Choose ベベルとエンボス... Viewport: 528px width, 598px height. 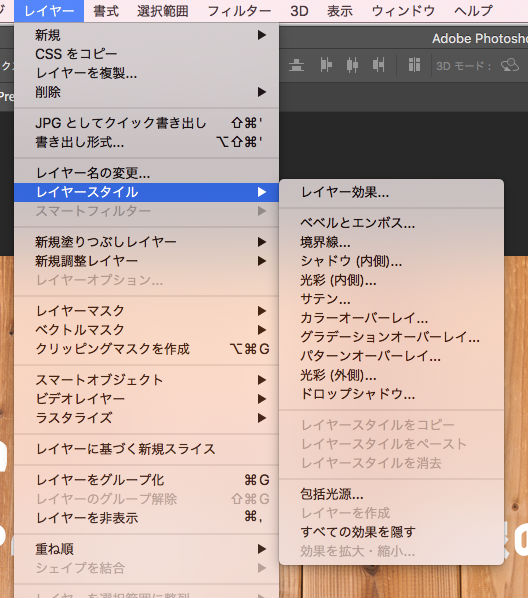[391, 223]
